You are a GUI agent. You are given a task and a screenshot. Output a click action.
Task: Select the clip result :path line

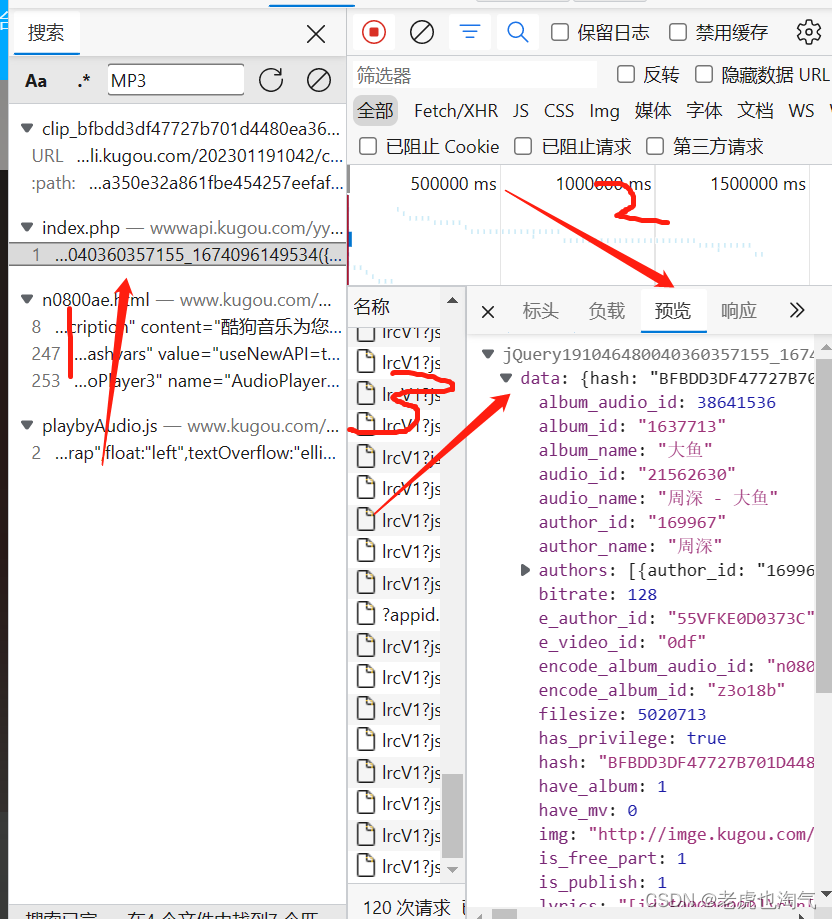click(x=178, y=183)
